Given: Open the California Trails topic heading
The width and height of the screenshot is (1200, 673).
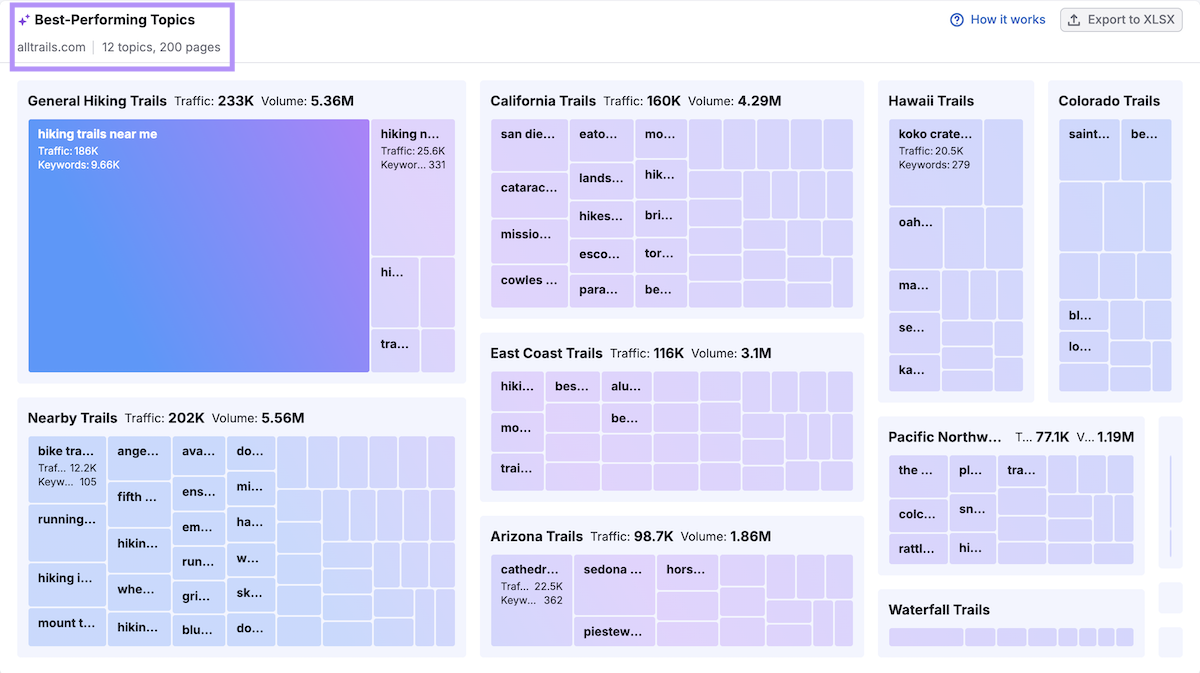Looking at the screenshot, I should click(543, 101).
